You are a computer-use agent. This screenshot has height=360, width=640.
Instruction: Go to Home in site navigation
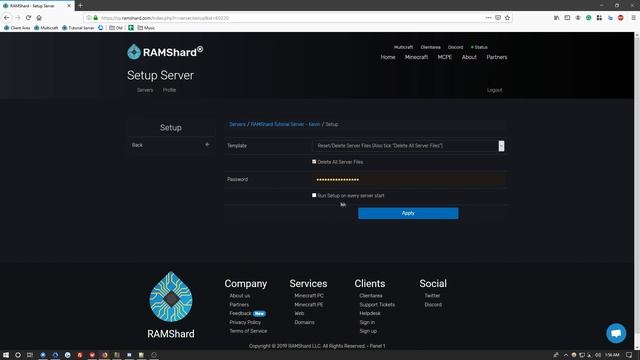click(x=388, y=57)
